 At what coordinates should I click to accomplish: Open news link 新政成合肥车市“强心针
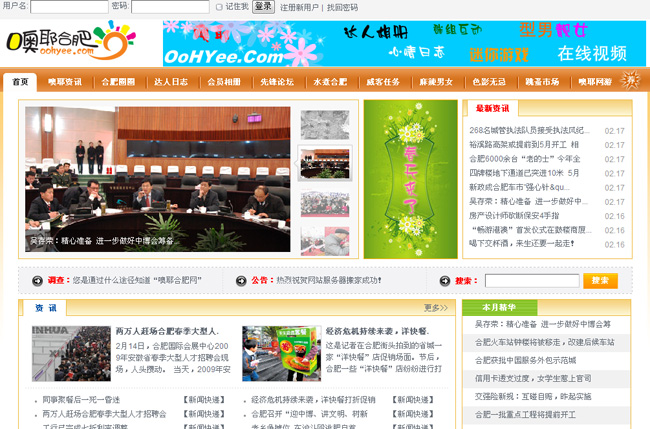519,187
